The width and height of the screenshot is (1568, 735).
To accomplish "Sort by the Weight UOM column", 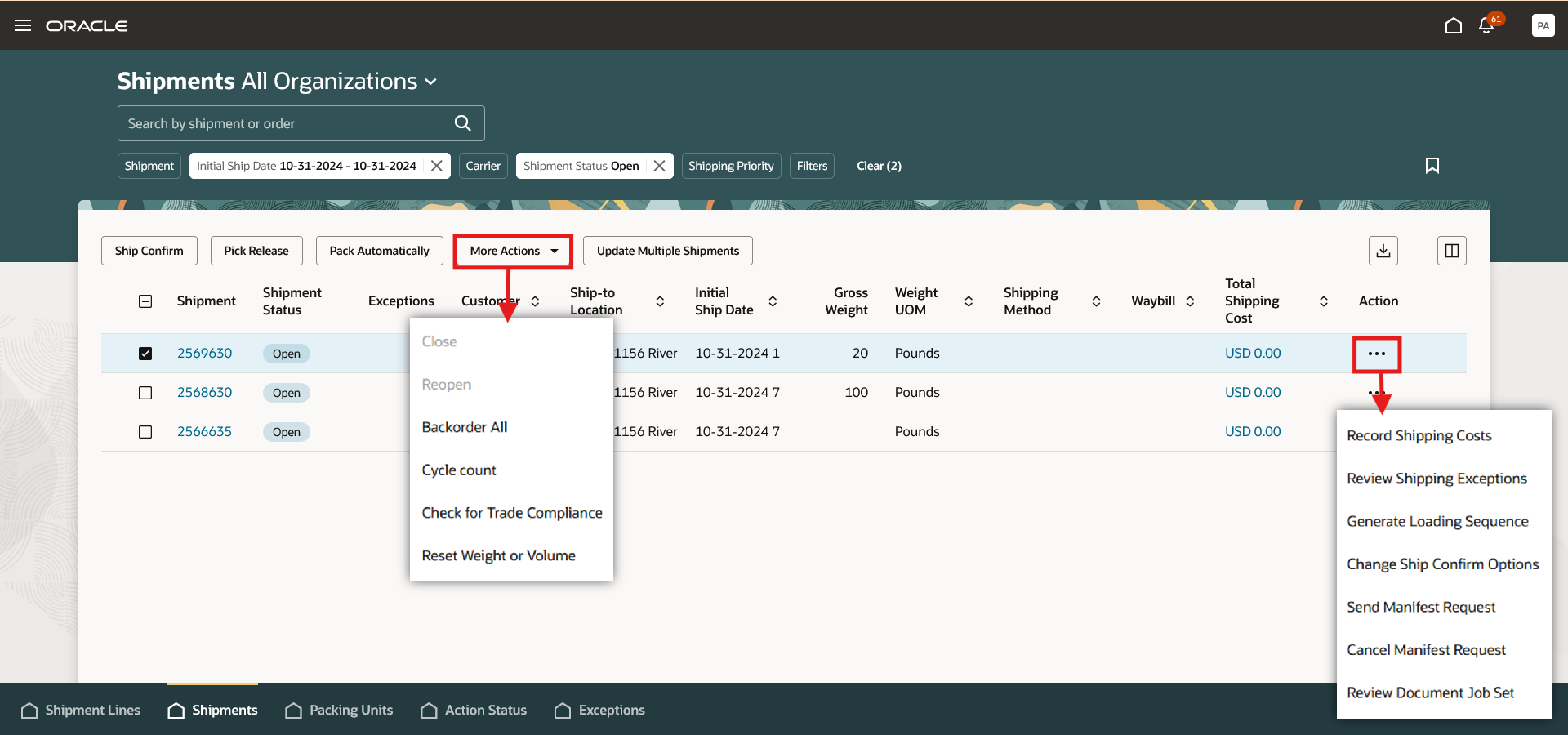I will pos(969,301).
